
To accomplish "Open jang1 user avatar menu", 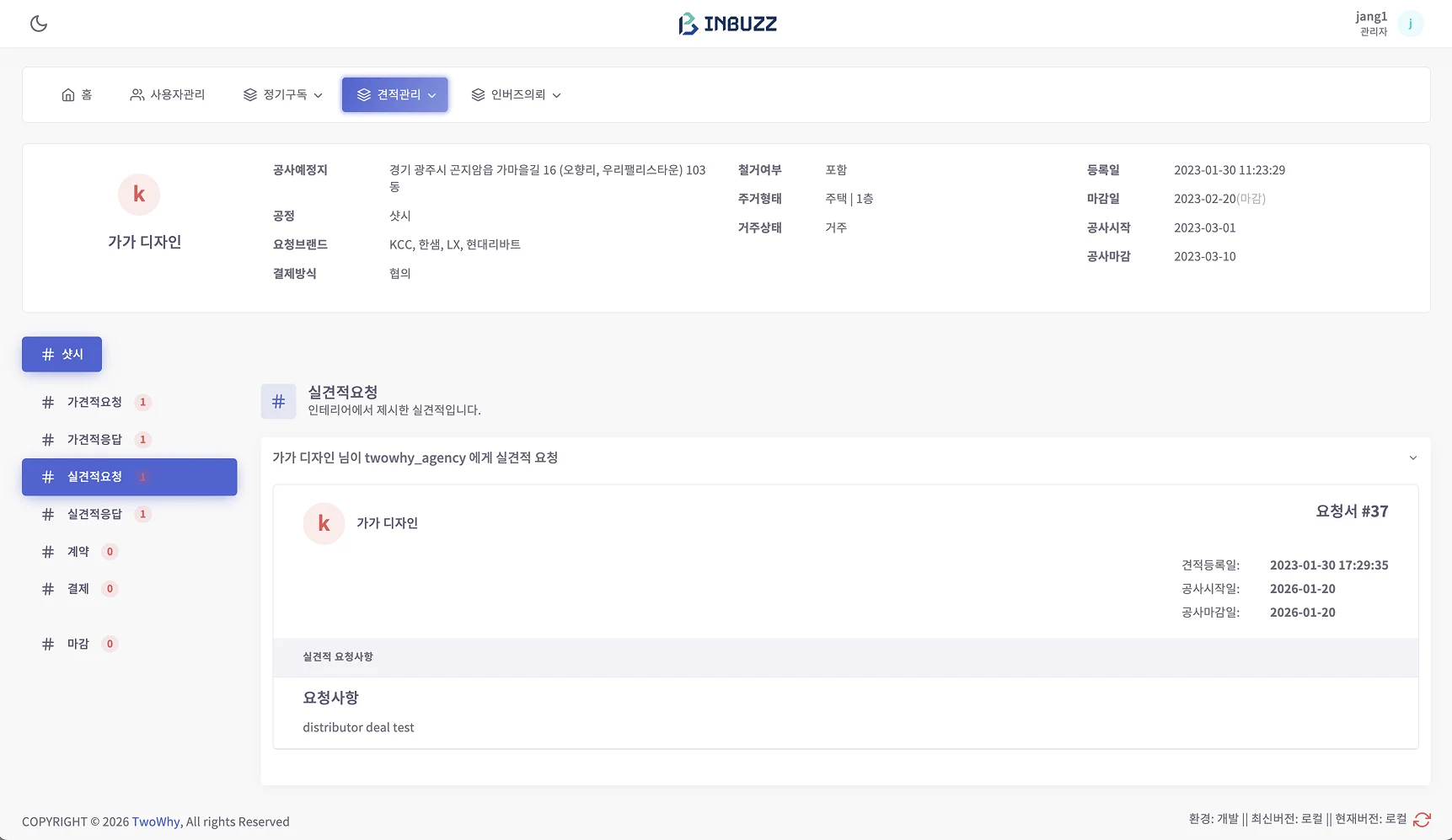I will tap(1410, 24).
